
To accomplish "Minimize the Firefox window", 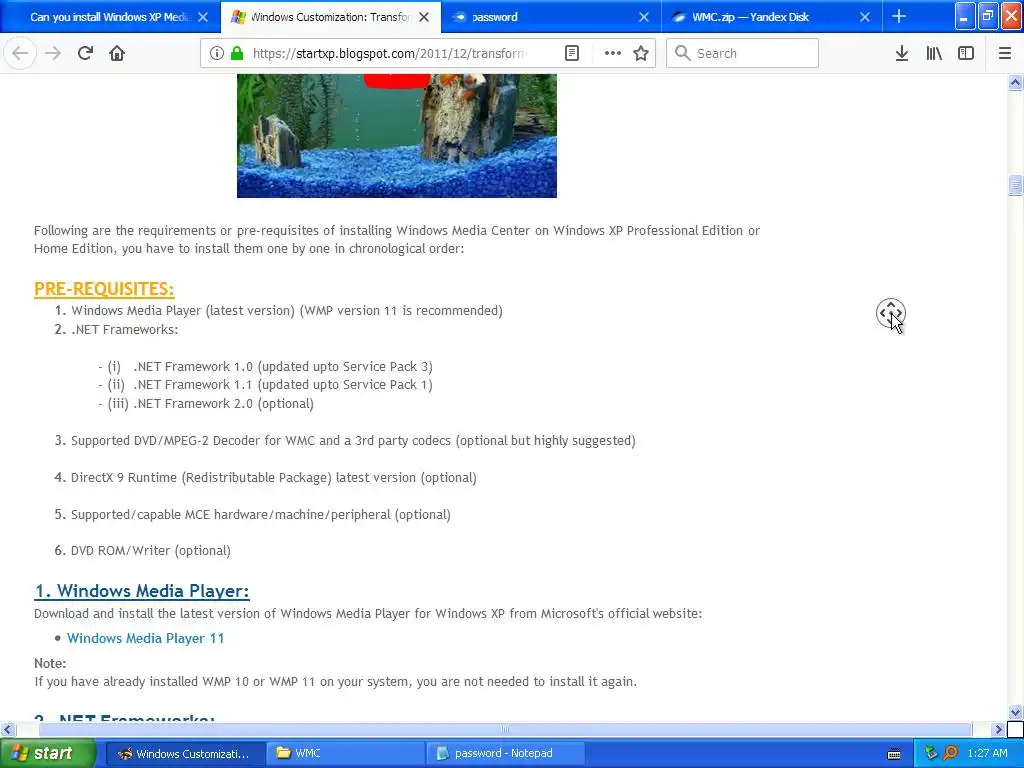I will click(x=965, y=16).
